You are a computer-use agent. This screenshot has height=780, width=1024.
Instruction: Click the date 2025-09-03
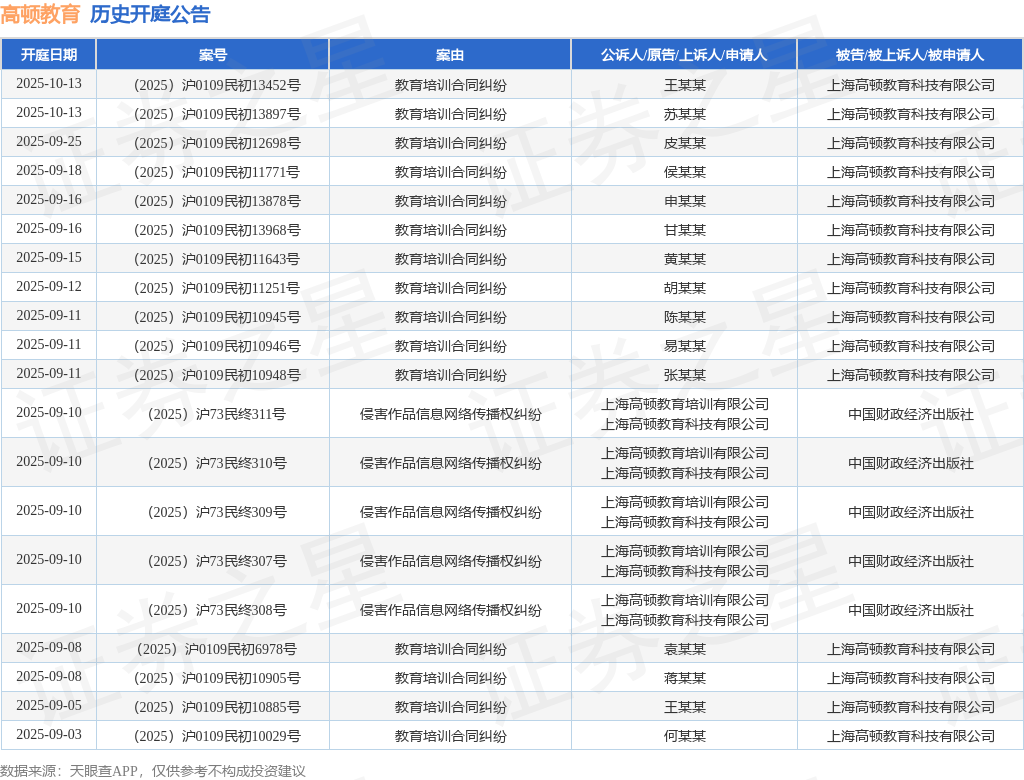coord(49,734)
